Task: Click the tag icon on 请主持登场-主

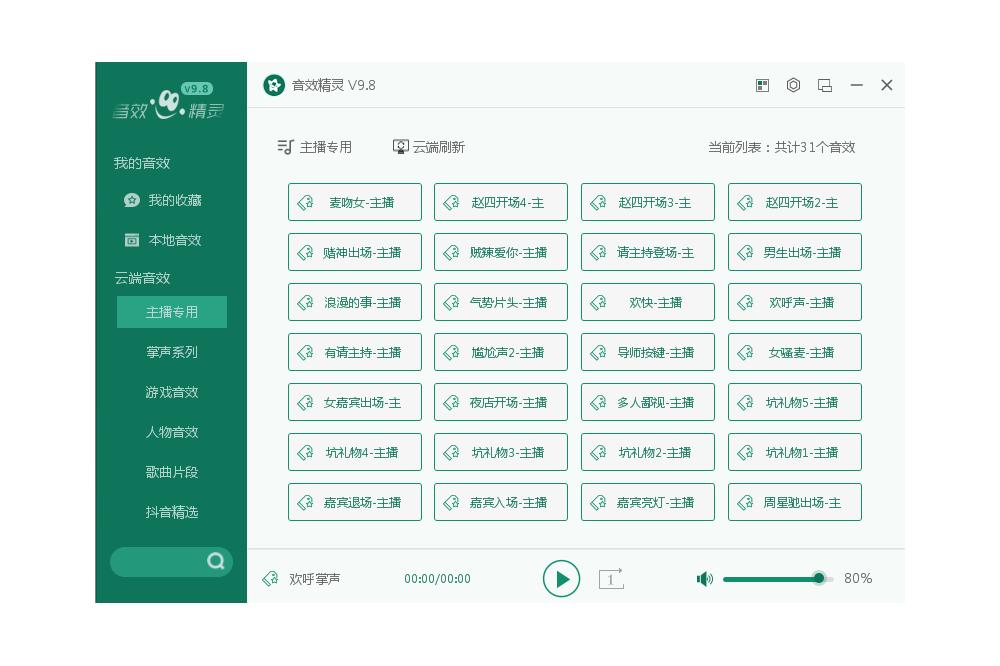Action: pos(598,252)
